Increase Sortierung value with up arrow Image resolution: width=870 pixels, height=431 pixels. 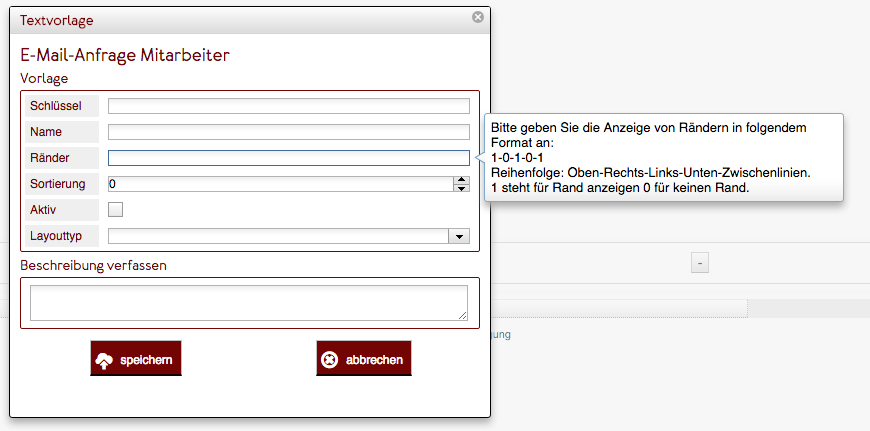(x=462, y=180)
